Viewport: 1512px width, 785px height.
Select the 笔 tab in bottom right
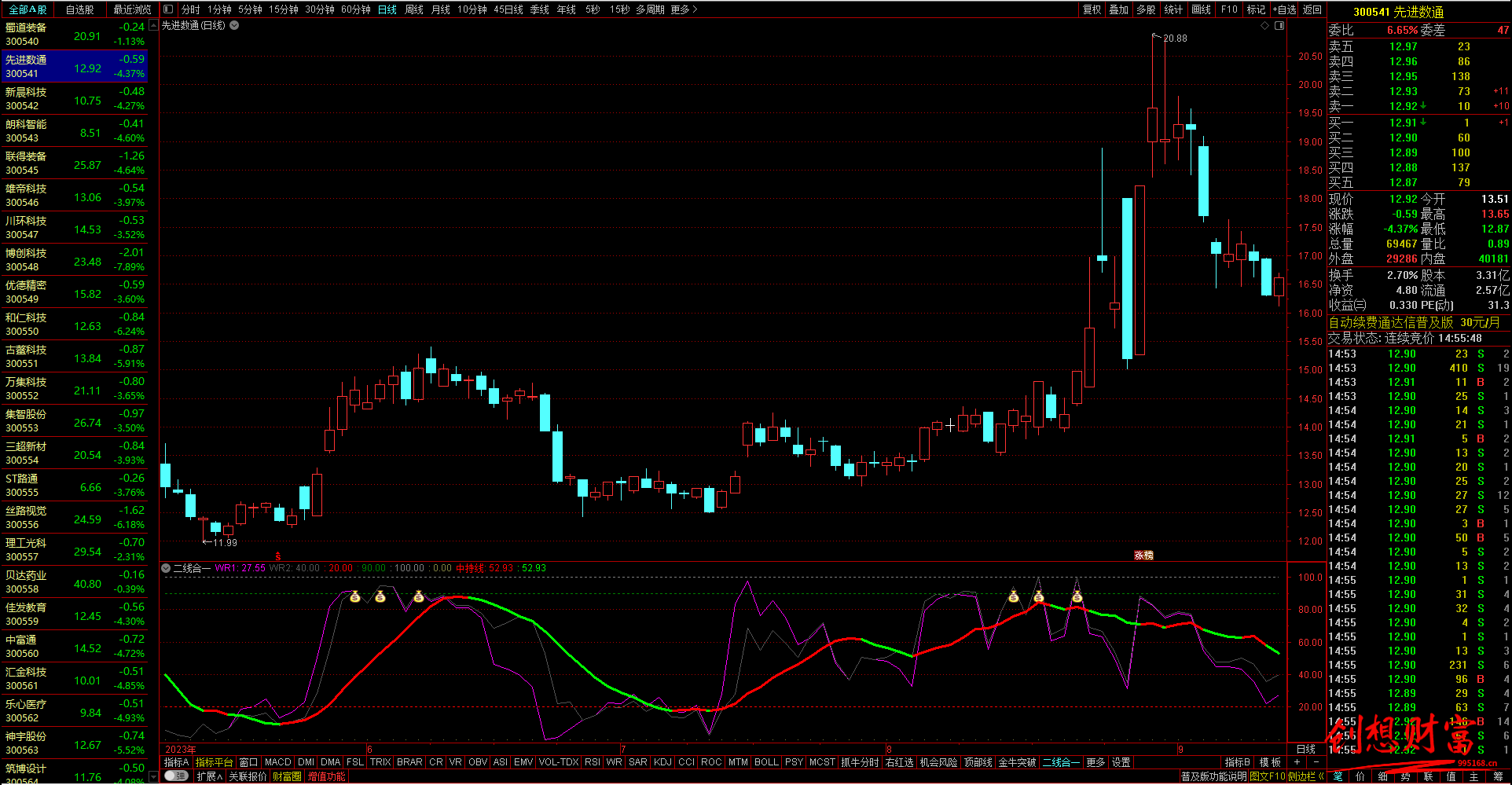coord(1338,776)
